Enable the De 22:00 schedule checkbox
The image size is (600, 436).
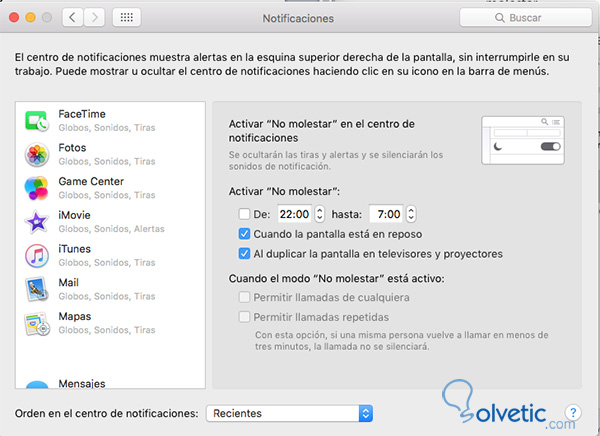244,214
